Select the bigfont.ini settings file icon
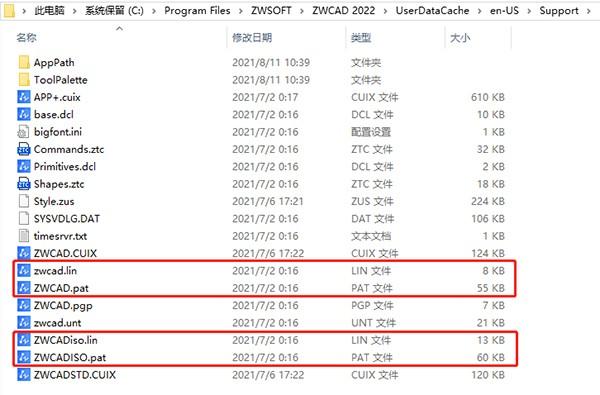600x395 pixels. pyautogui.click(x=24, y=132)
